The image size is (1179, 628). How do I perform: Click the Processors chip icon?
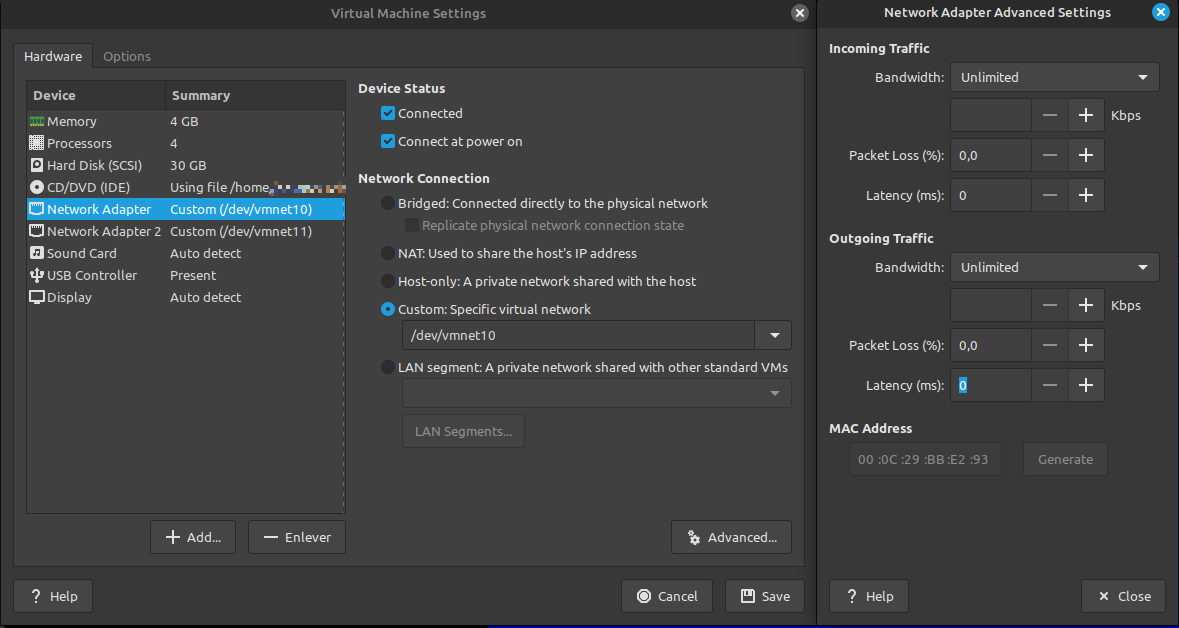(x=37, y=143)
